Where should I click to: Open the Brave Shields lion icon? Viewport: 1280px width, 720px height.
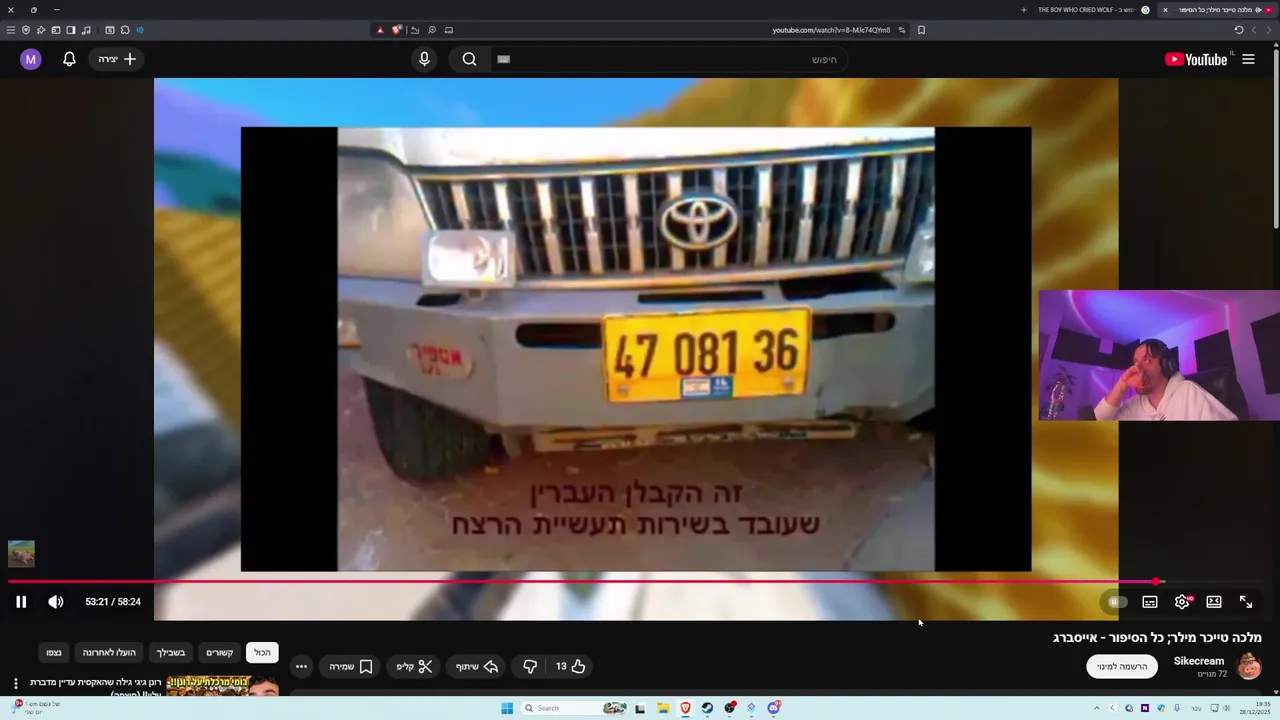397,30
